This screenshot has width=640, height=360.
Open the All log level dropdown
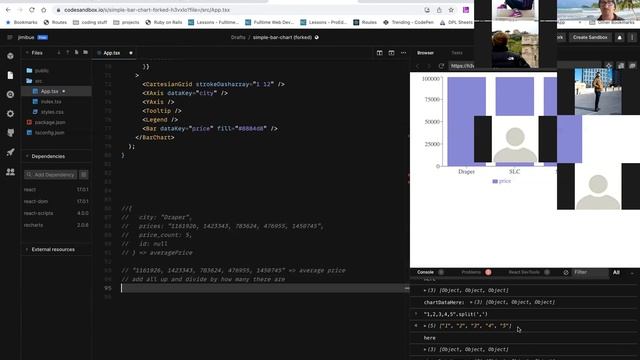616,272
